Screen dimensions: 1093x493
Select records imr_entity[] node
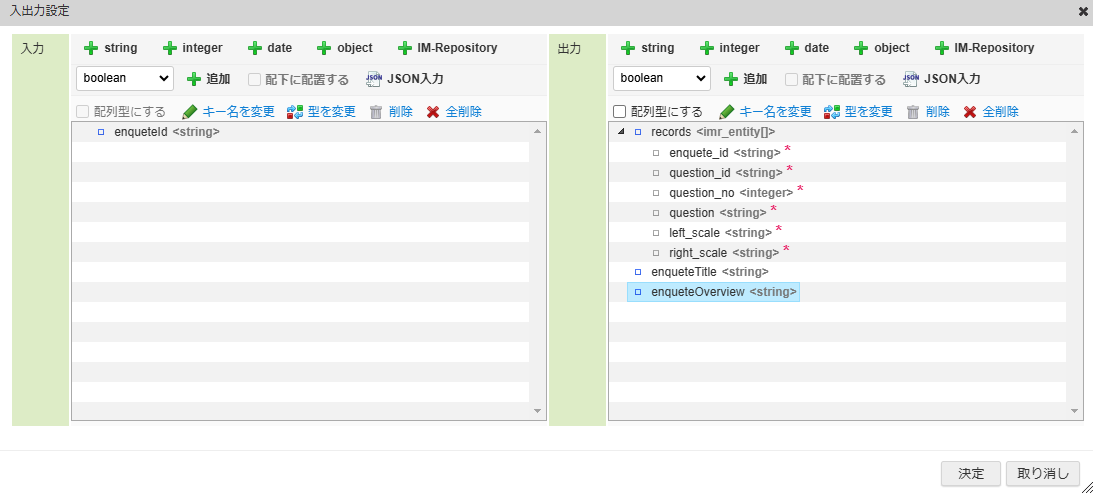(712, 132)
